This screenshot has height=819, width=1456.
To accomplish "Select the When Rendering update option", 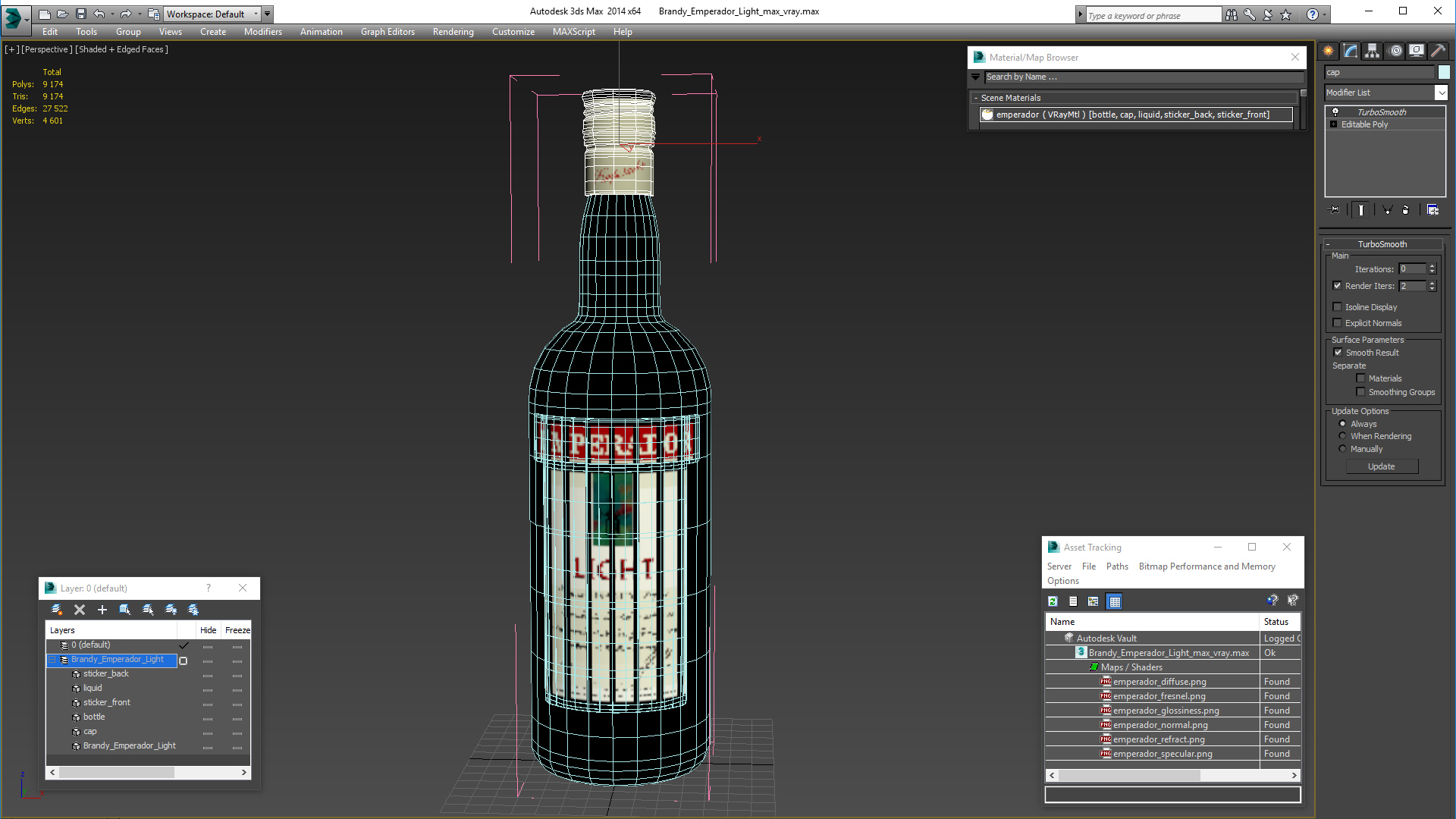I will pos(1343,436).
